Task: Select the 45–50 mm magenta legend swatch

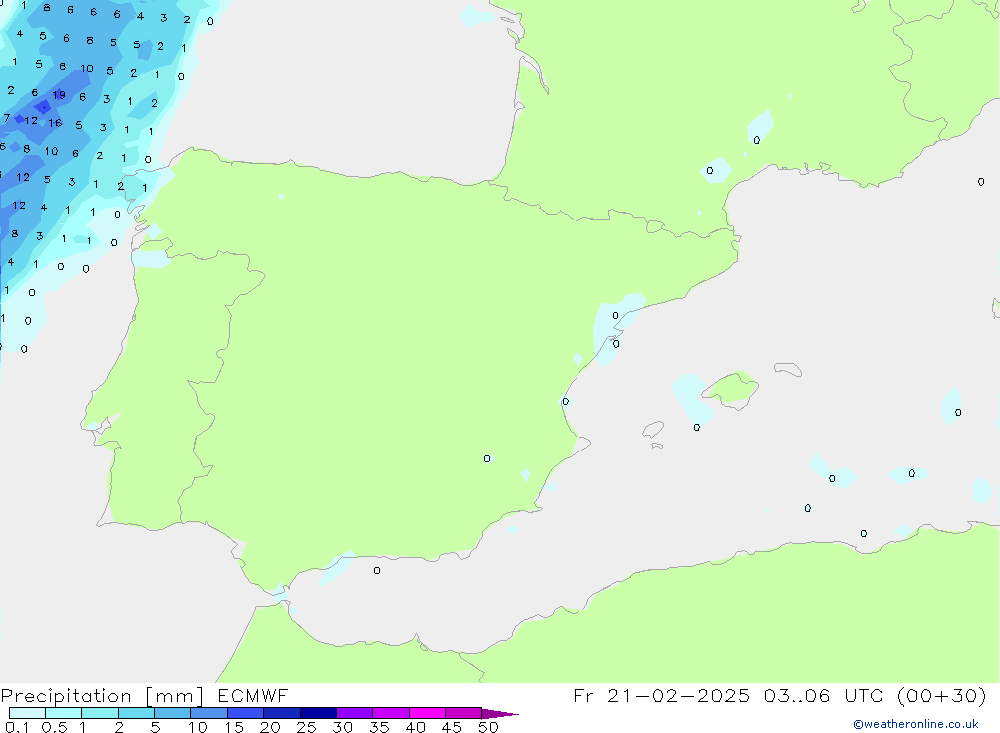Action: coord(463,713)
